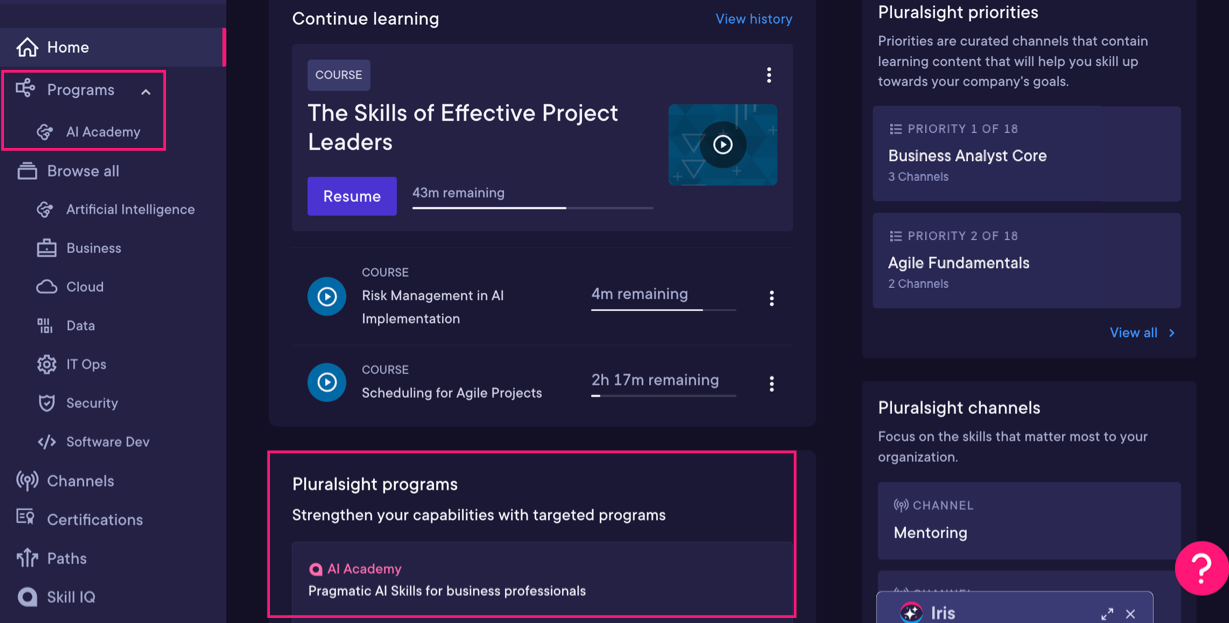Click the 43m remaining progress bar

532,208
